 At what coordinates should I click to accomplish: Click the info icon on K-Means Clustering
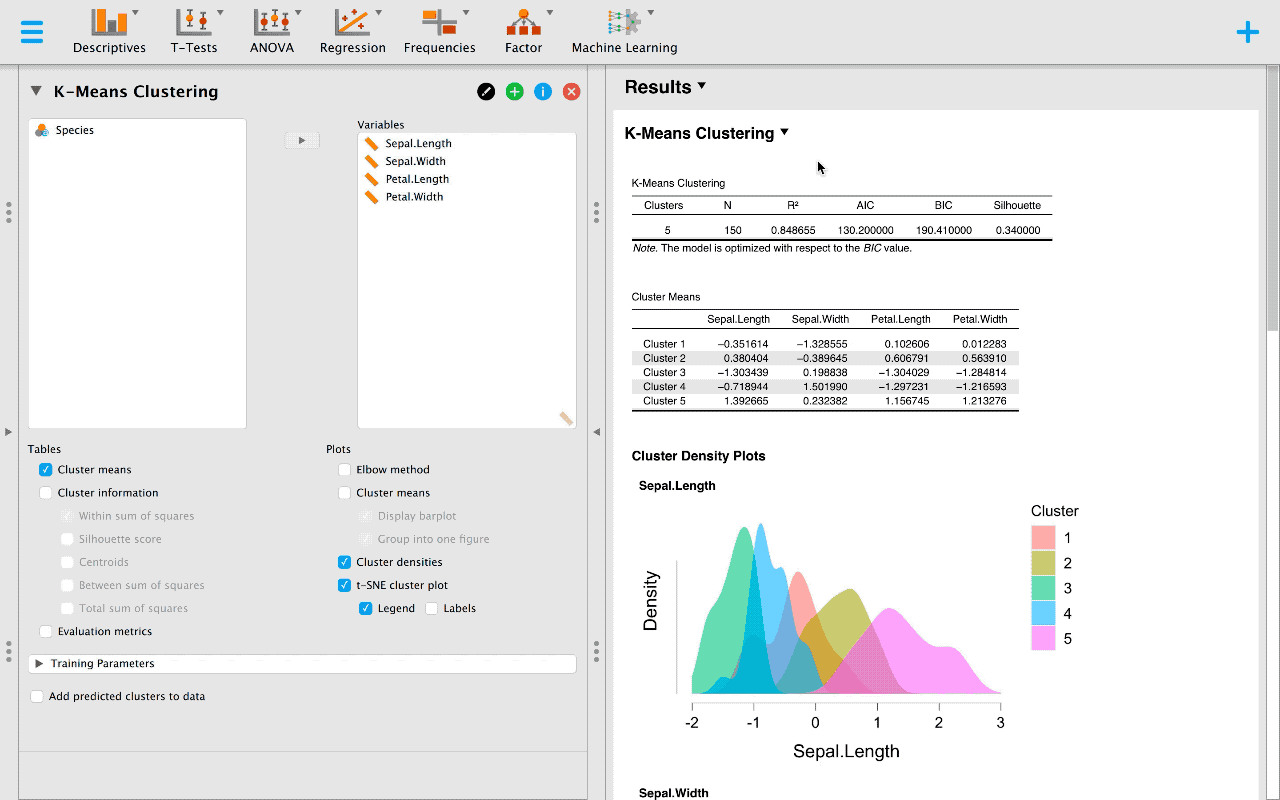543,91
